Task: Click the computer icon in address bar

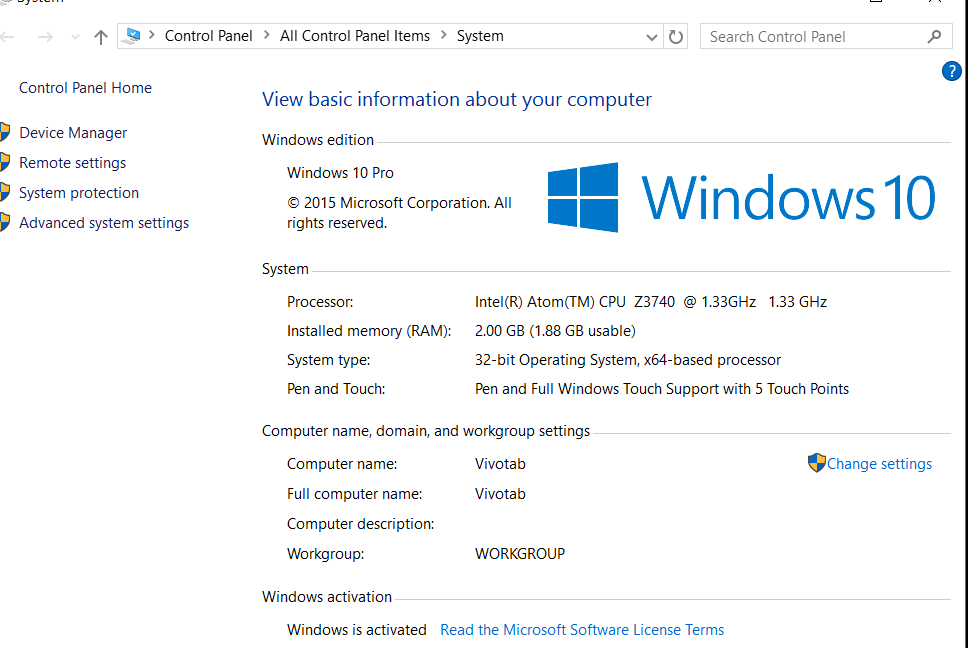Action: [131, 36]
